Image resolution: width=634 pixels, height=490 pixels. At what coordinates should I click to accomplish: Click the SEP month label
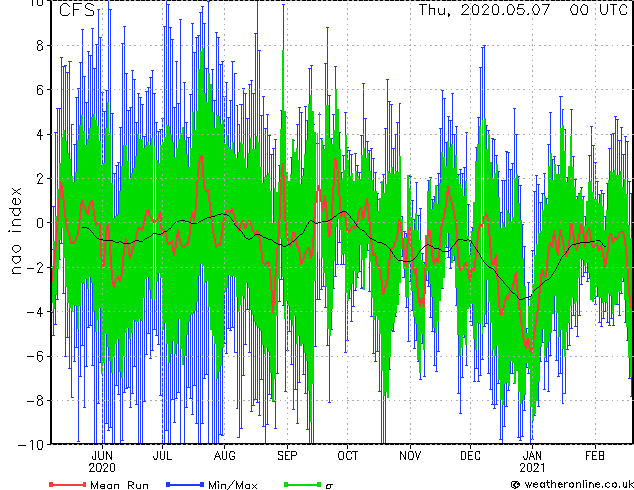pos(287,456)
